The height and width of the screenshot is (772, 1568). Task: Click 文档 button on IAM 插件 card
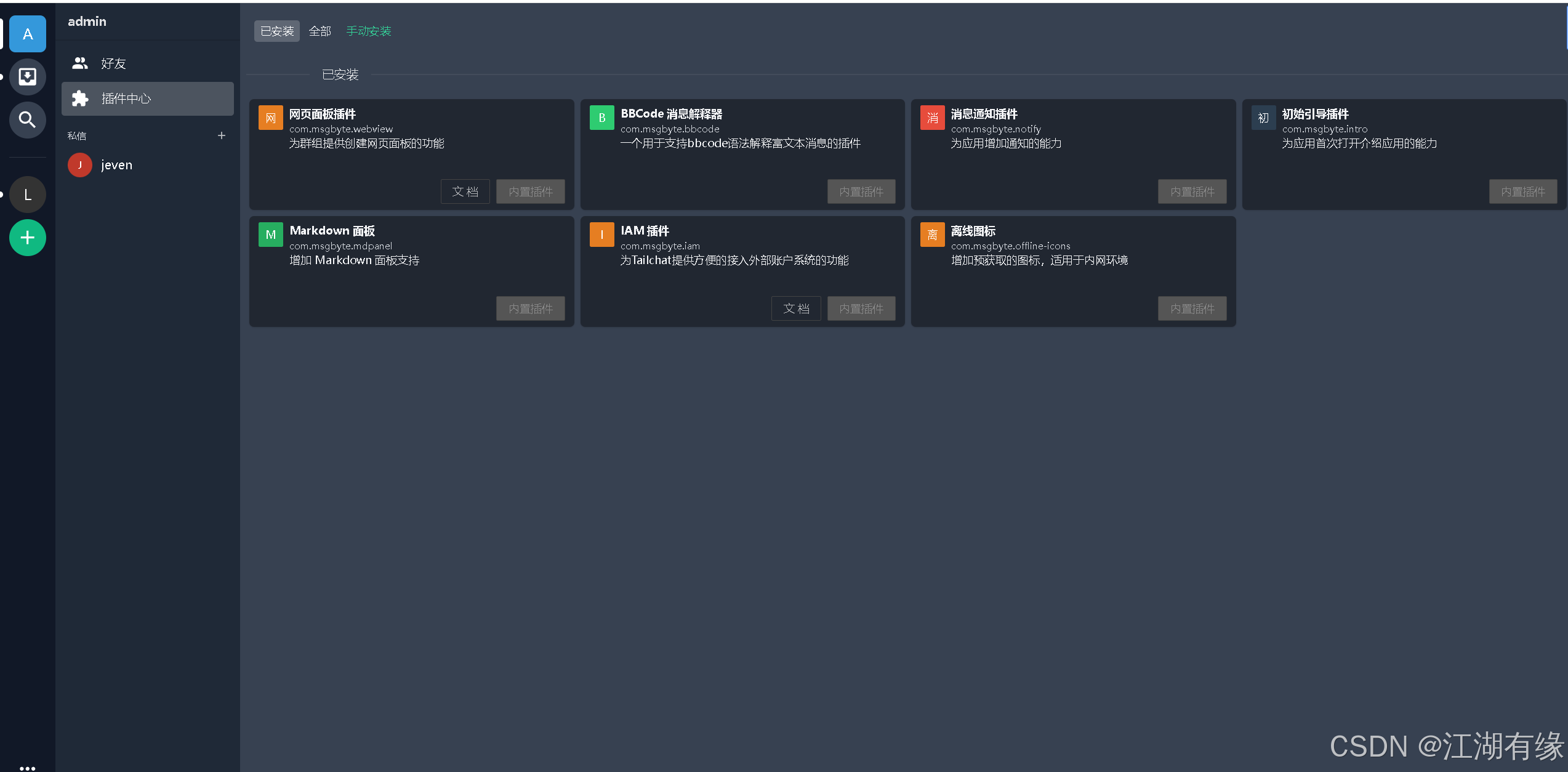tap(795, 308)
